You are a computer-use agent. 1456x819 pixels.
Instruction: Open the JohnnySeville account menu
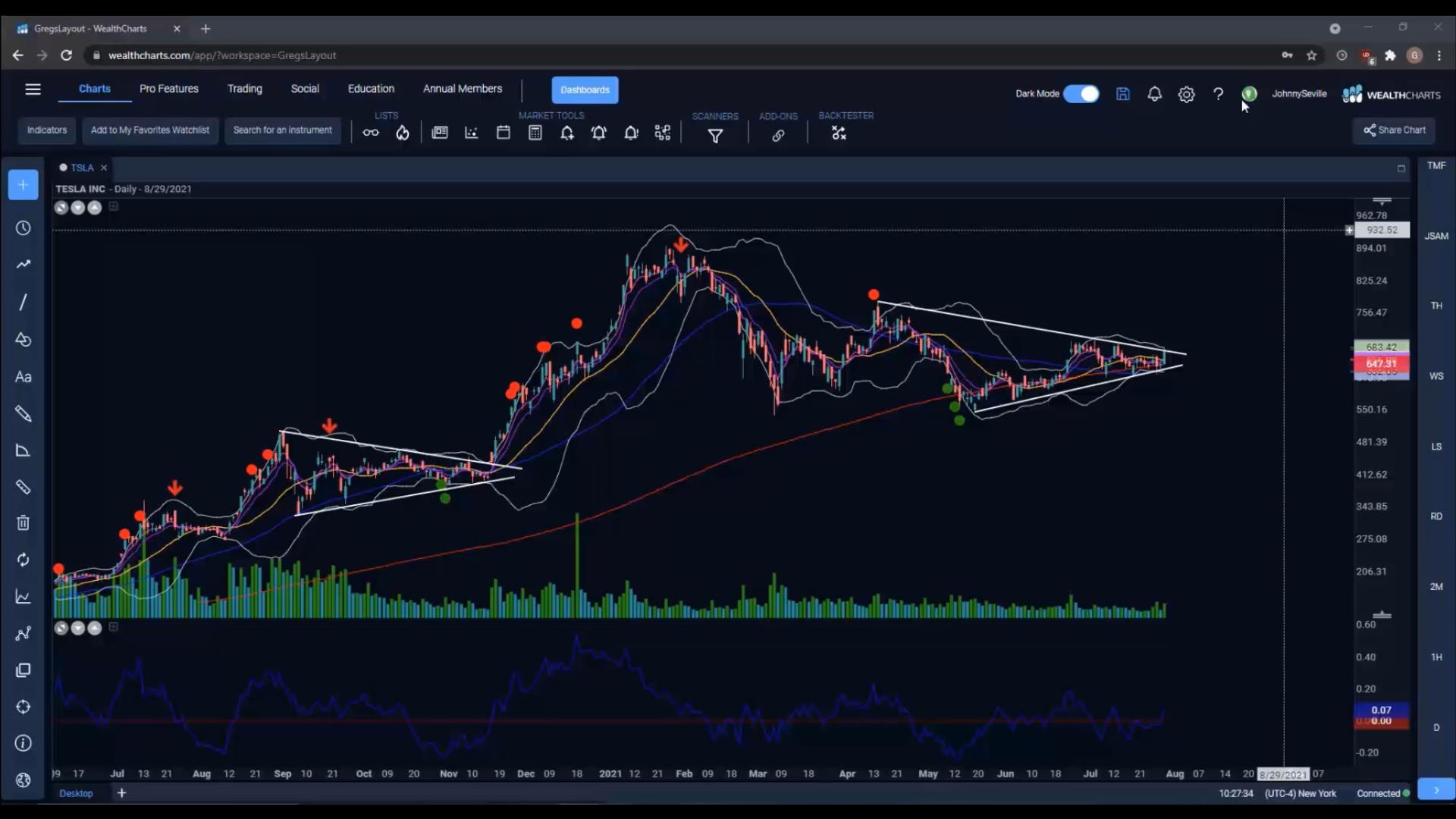tap(1299, 94)
